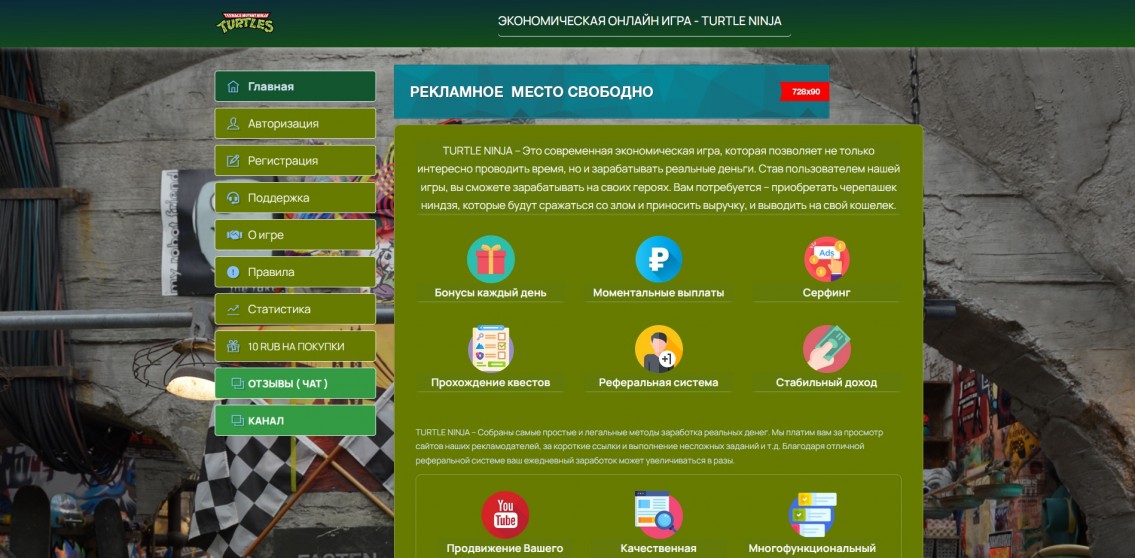Image resolution: width=1135 pixels, height=558 pixels.
Task: Click the magnifier search ads icon
Action: coord(658,514)
